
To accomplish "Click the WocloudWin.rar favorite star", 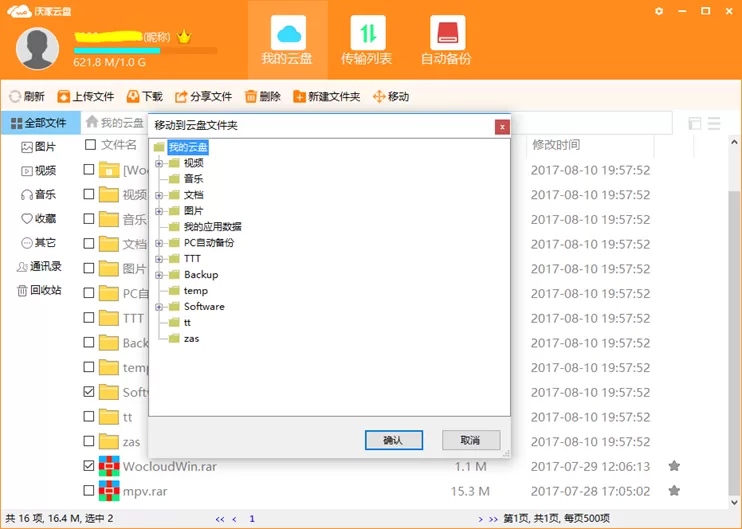I will click(674, 466).
